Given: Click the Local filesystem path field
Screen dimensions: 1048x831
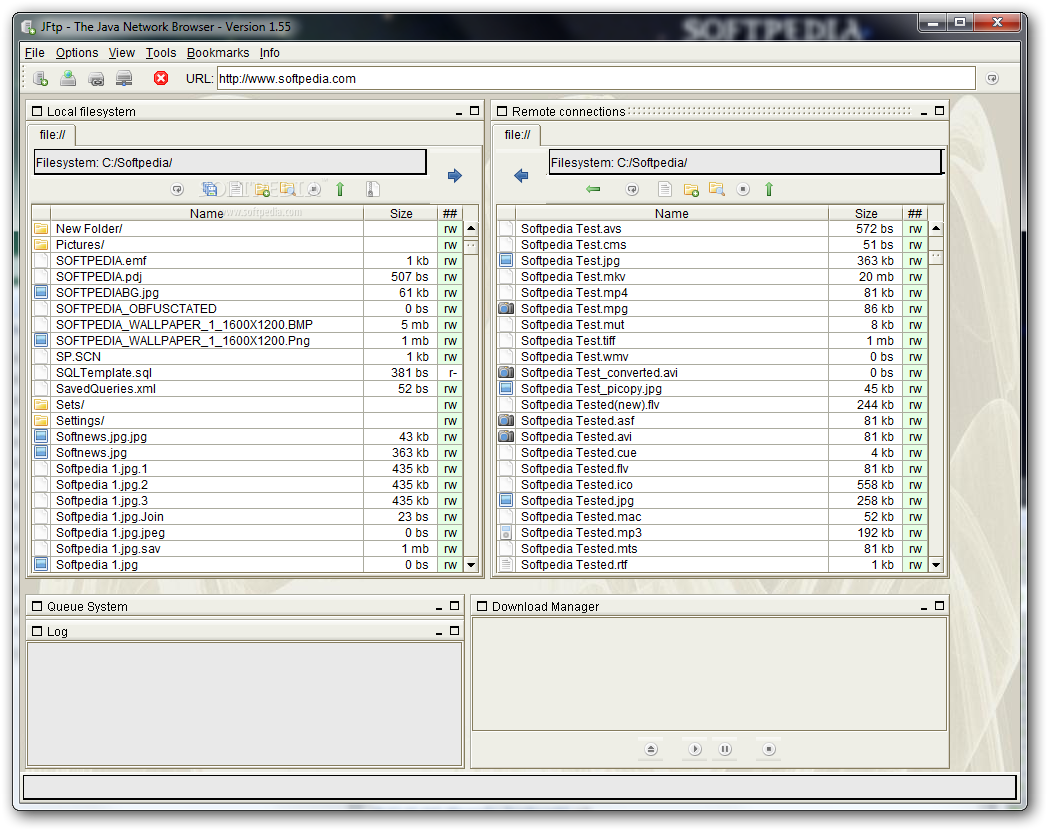Looking at the screenshot, I should (230, 162).
